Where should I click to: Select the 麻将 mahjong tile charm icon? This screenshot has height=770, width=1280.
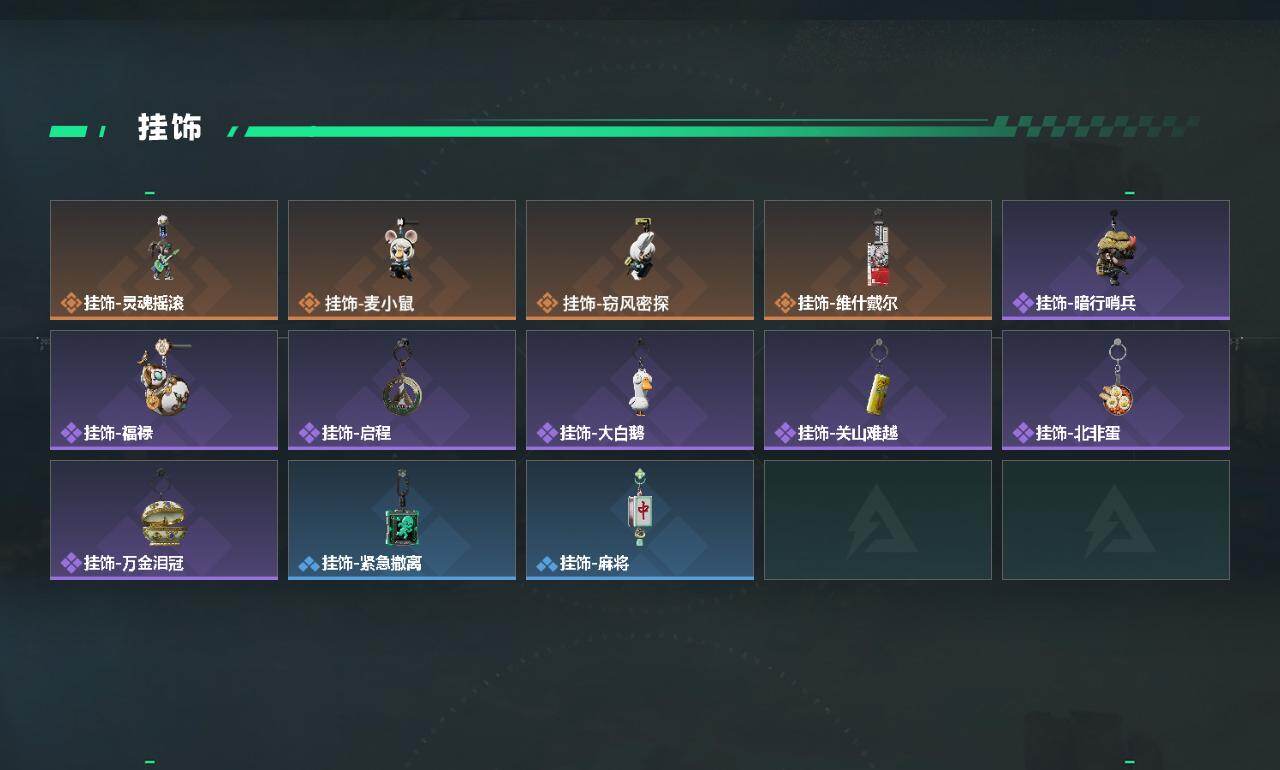point(640,508)
